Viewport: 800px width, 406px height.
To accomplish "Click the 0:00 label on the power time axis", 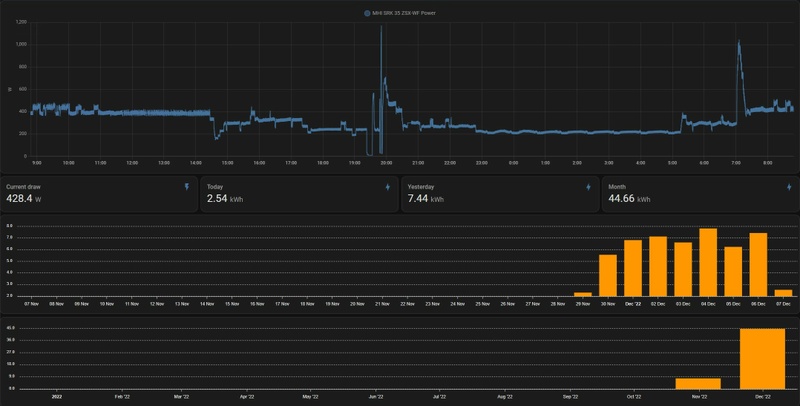I will (513, 163).
